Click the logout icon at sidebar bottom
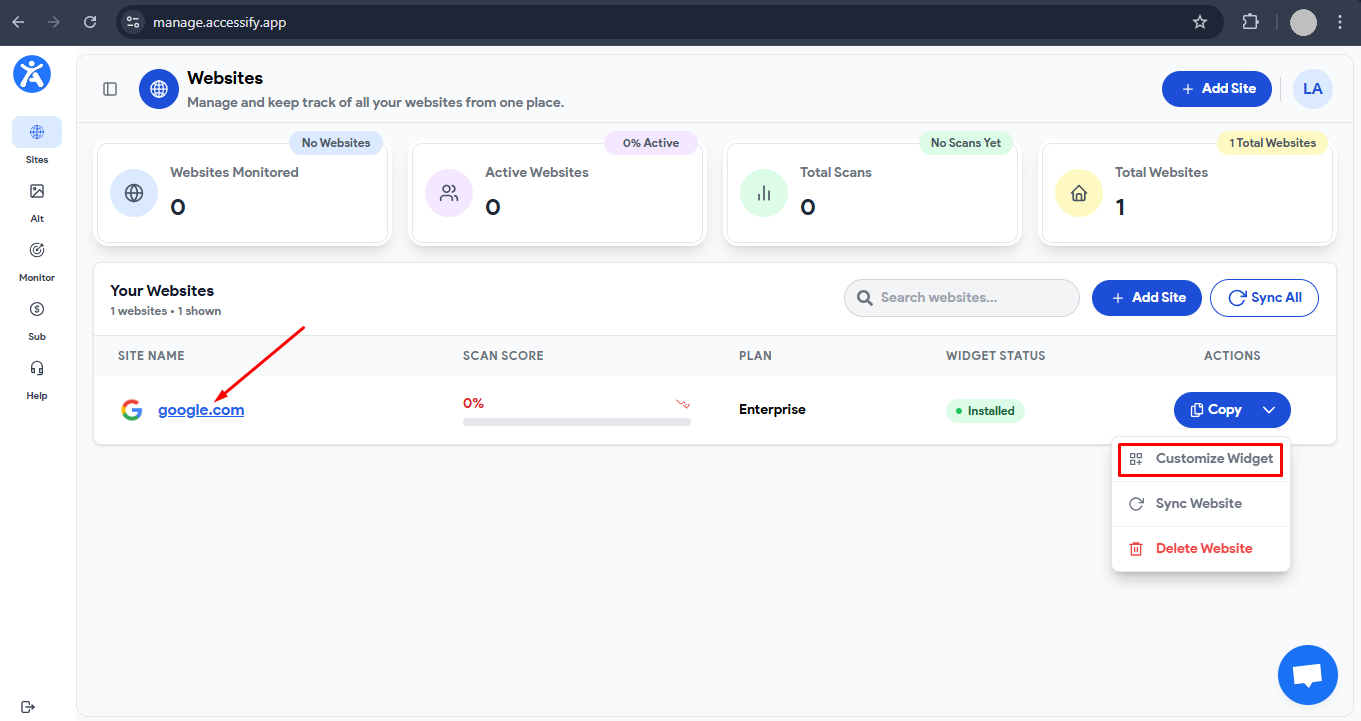Screen dimensions: 1361x721 (28, 707)
